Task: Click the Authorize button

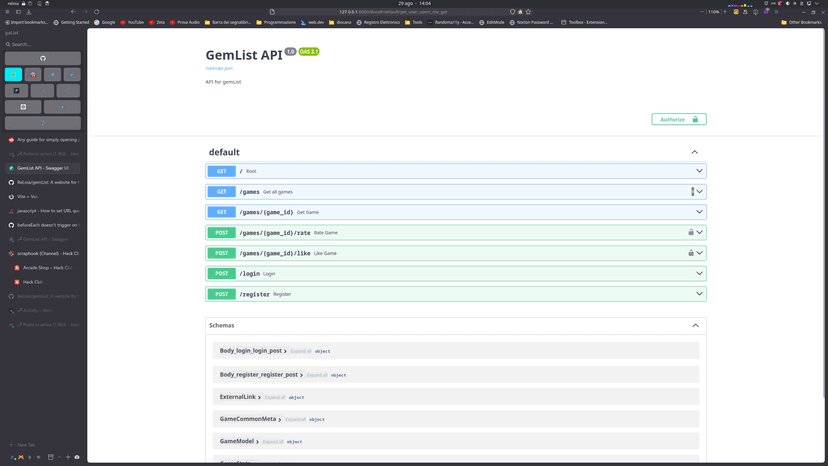Action: point(678,119)
